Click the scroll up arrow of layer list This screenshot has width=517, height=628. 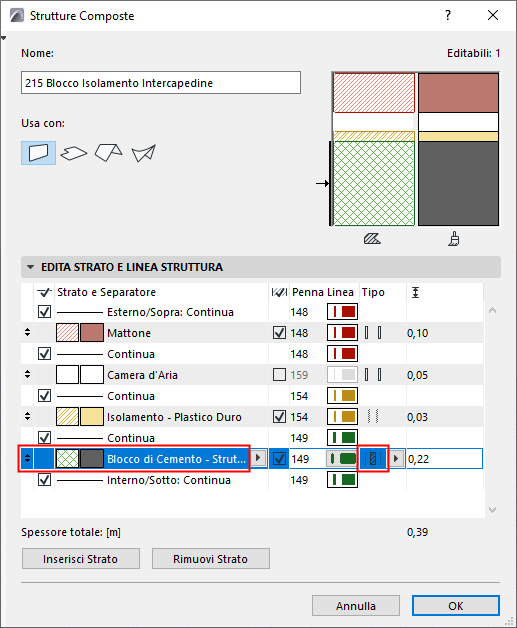[x=493, y=310]
